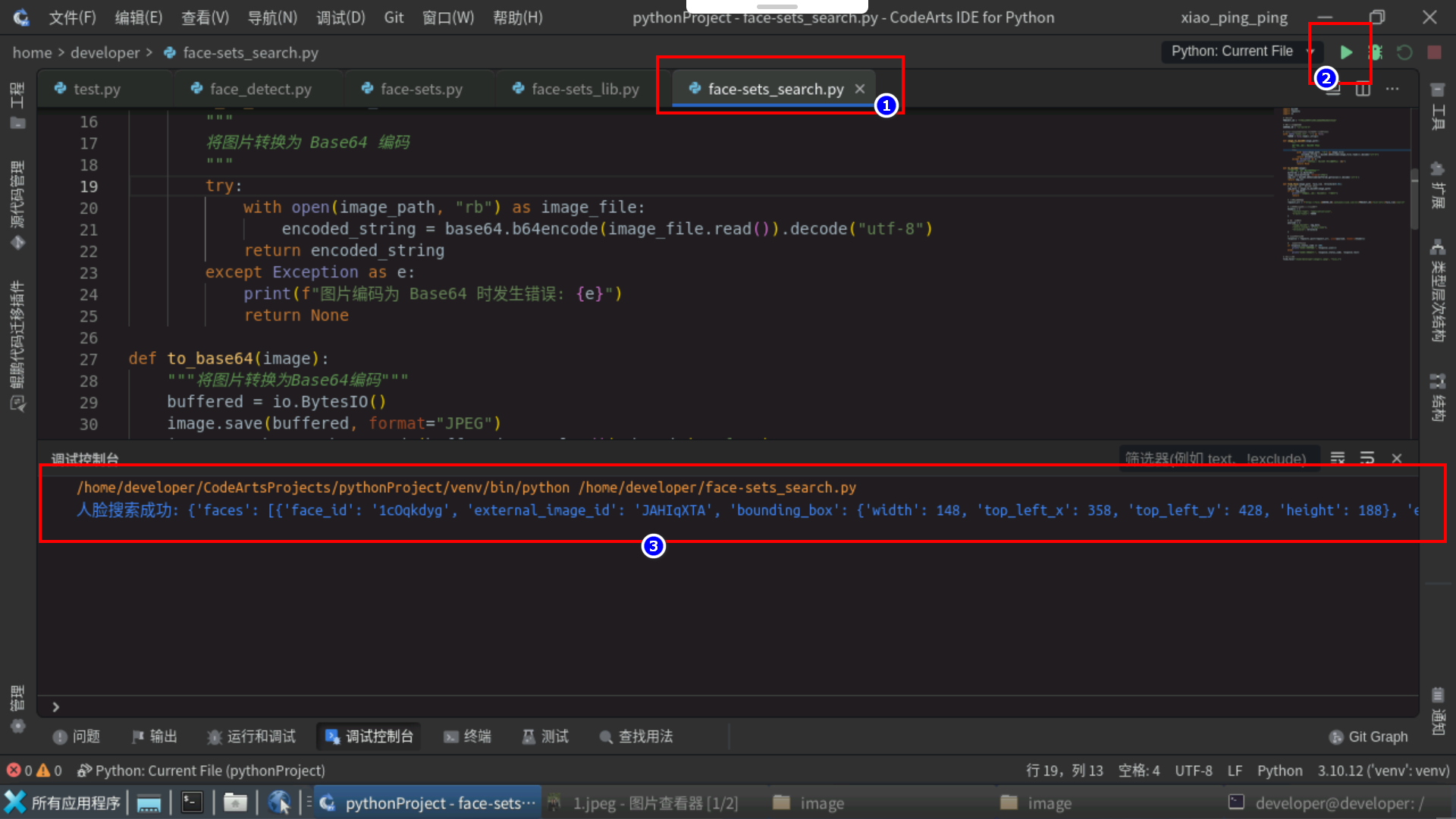This screenshot has height=819, width=1456.
Task: Split the editor into two panes
Action: coord(1363,89)
